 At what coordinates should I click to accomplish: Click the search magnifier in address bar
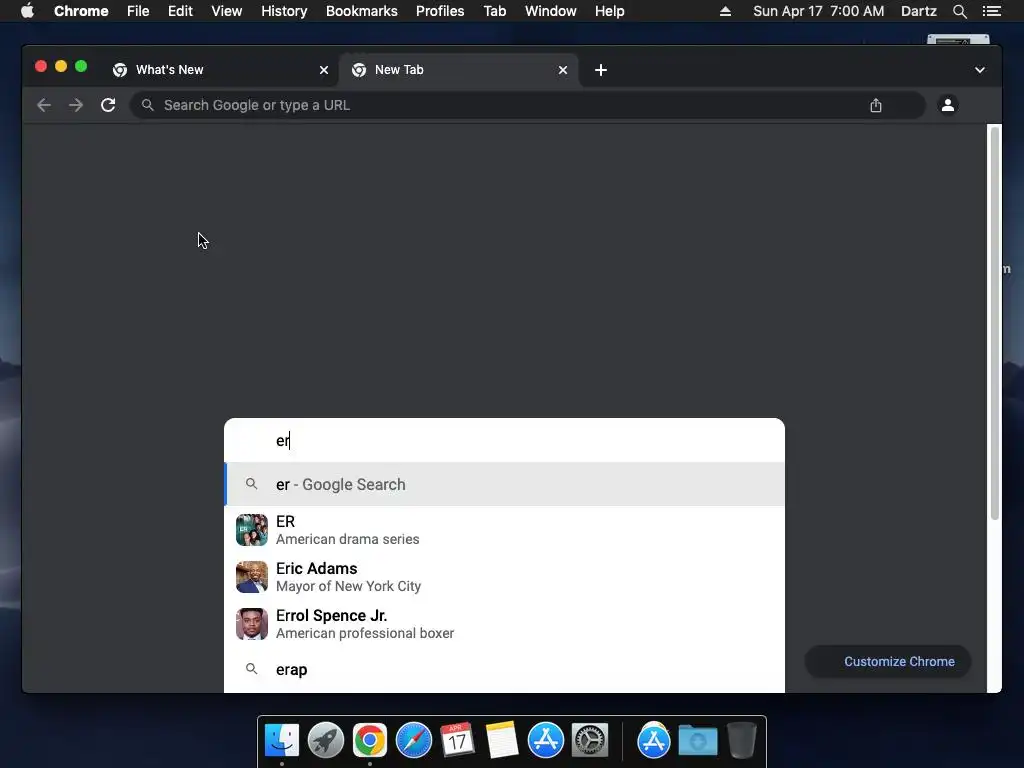click(x=148, y=105)
